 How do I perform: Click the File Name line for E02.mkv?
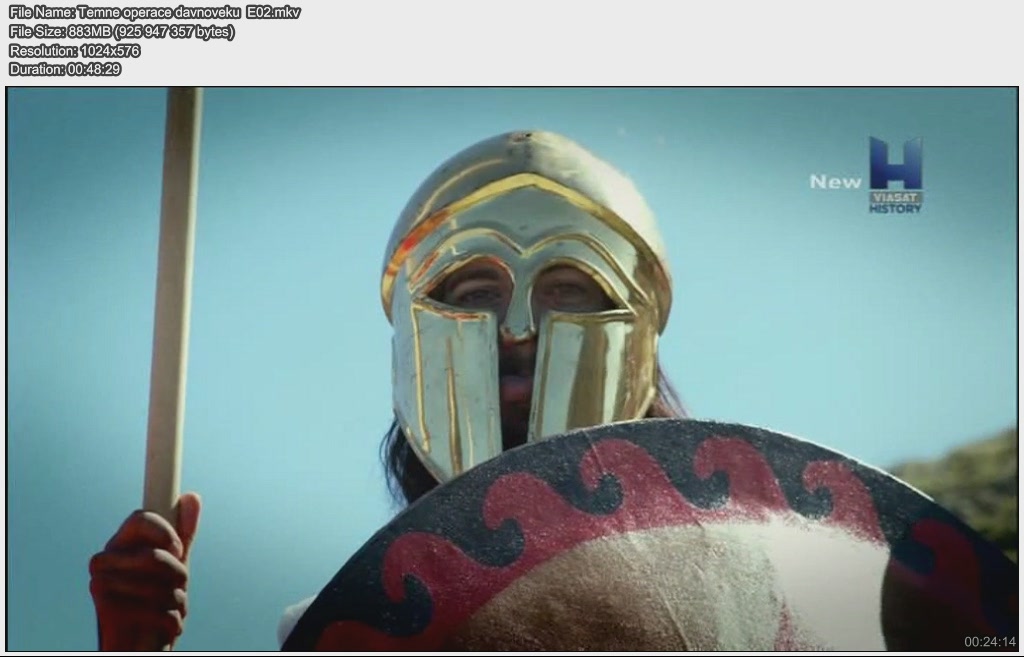point(154,12)
